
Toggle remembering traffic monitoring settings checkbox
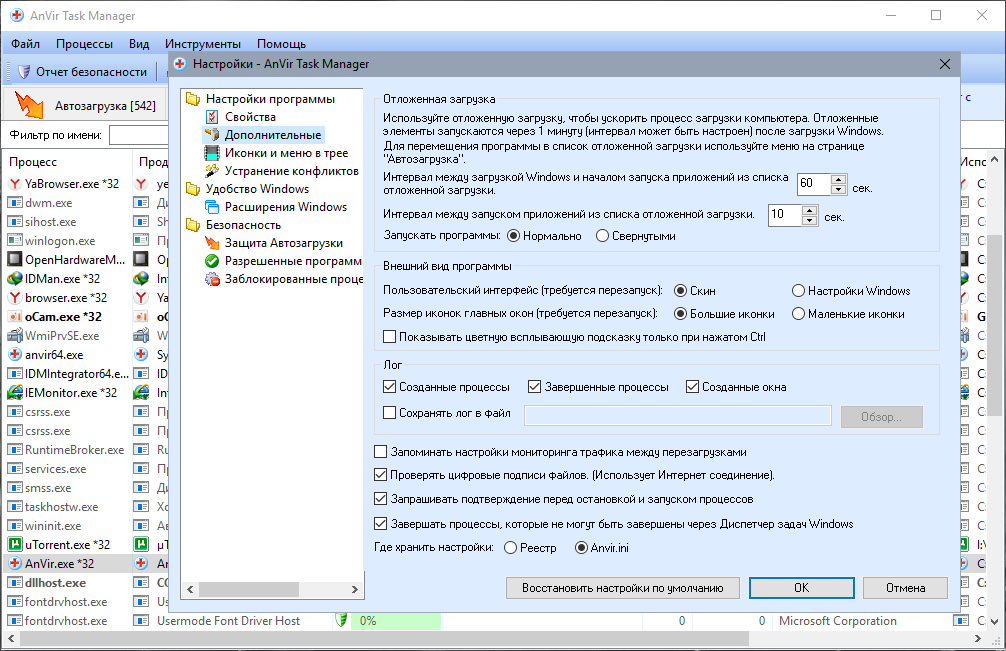pyautogui.click(x=380, y=452)
